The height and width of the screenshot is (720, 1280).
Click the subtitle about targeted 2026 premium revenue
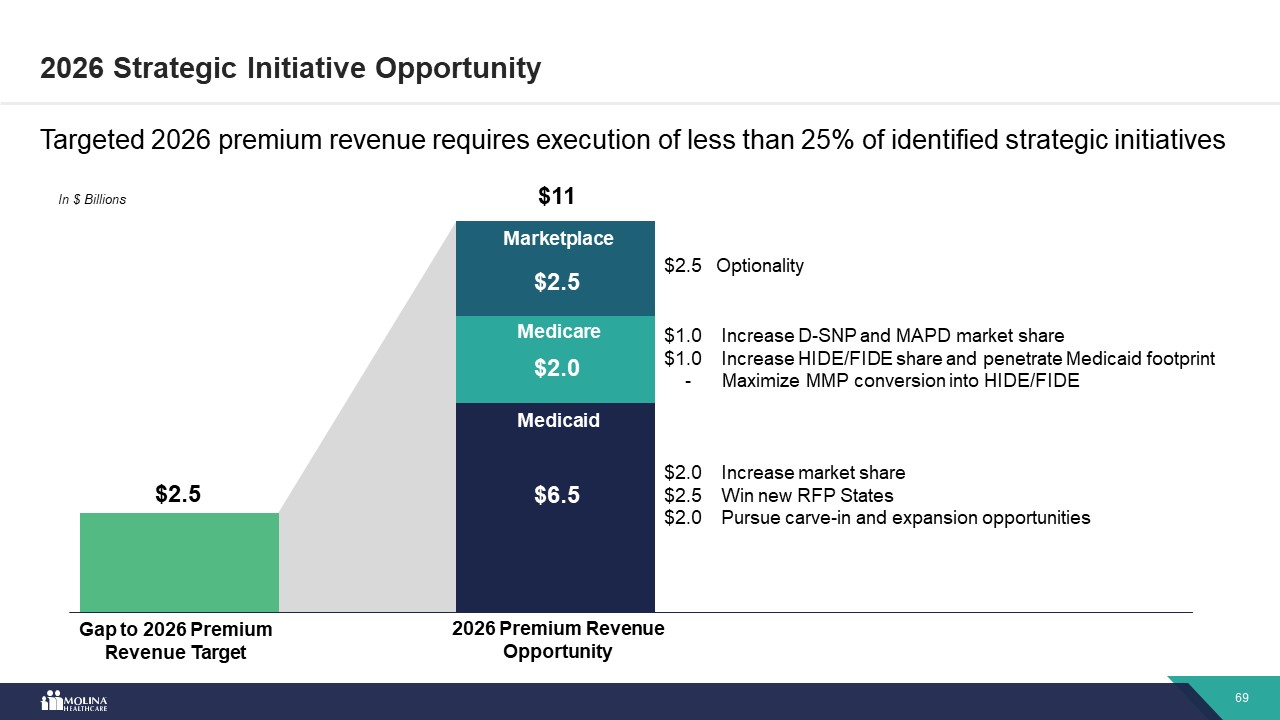click(632, 141)
